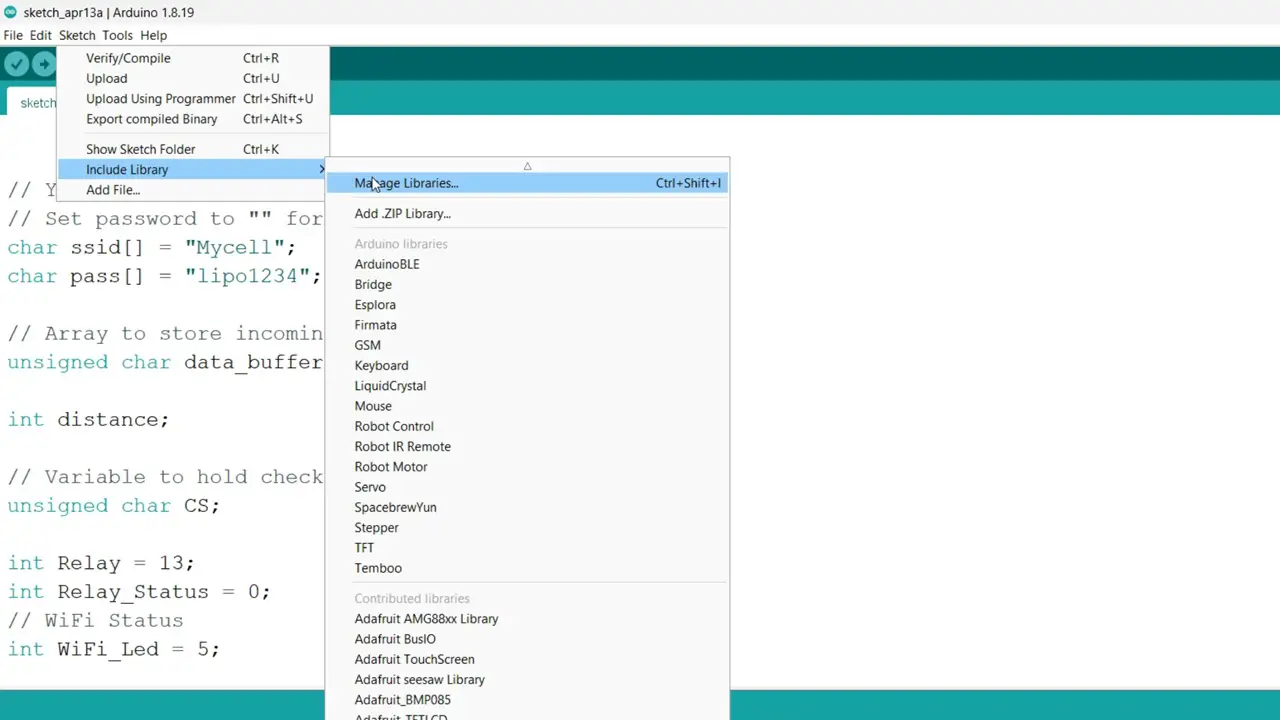Include Adafruit AMG88xx Library
The width and height of the screenshot is (1280, 720).
[527, 618]
